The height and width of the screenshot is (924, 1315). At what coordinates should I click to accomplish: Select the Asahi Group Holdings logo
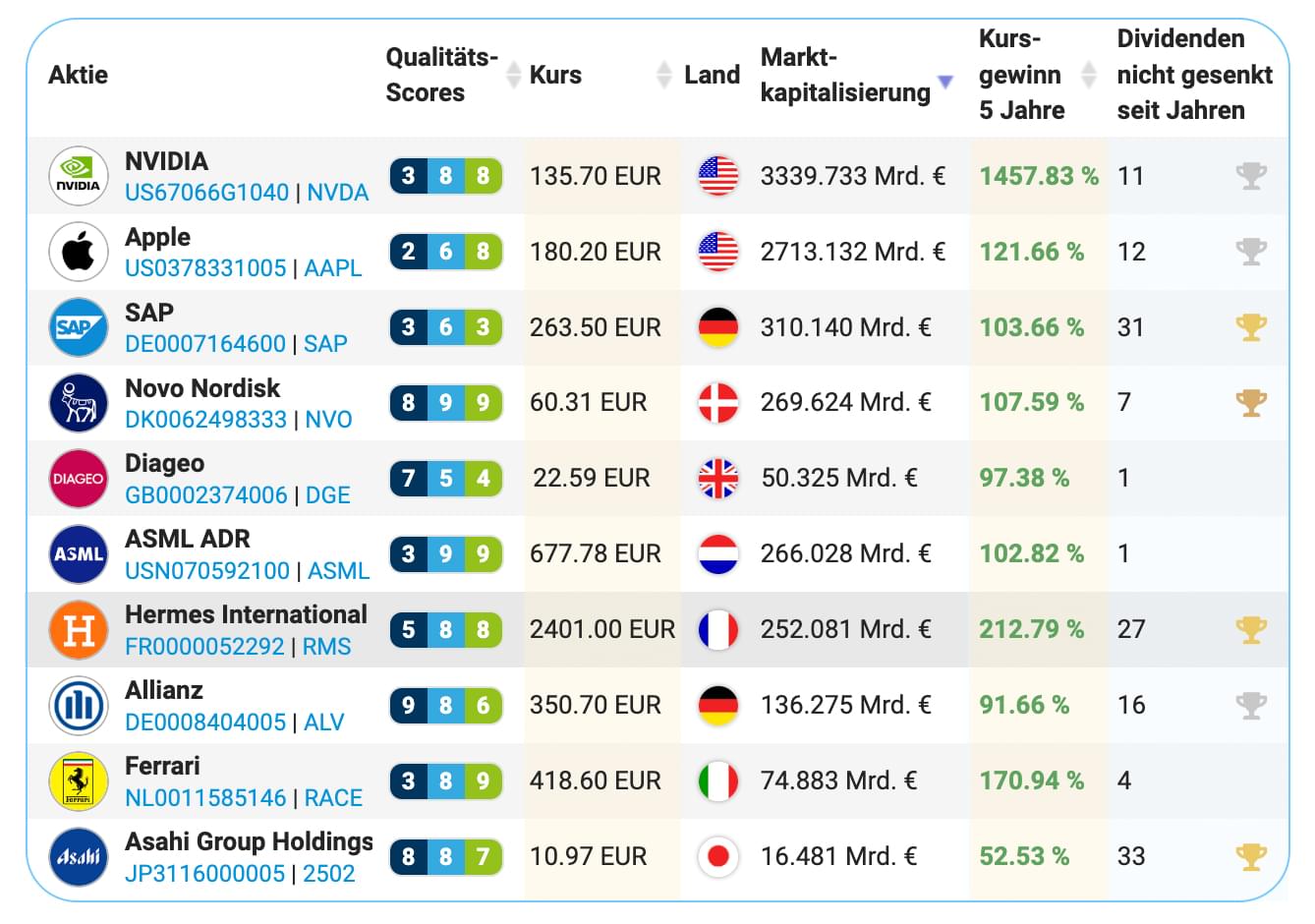pos(78,856)
